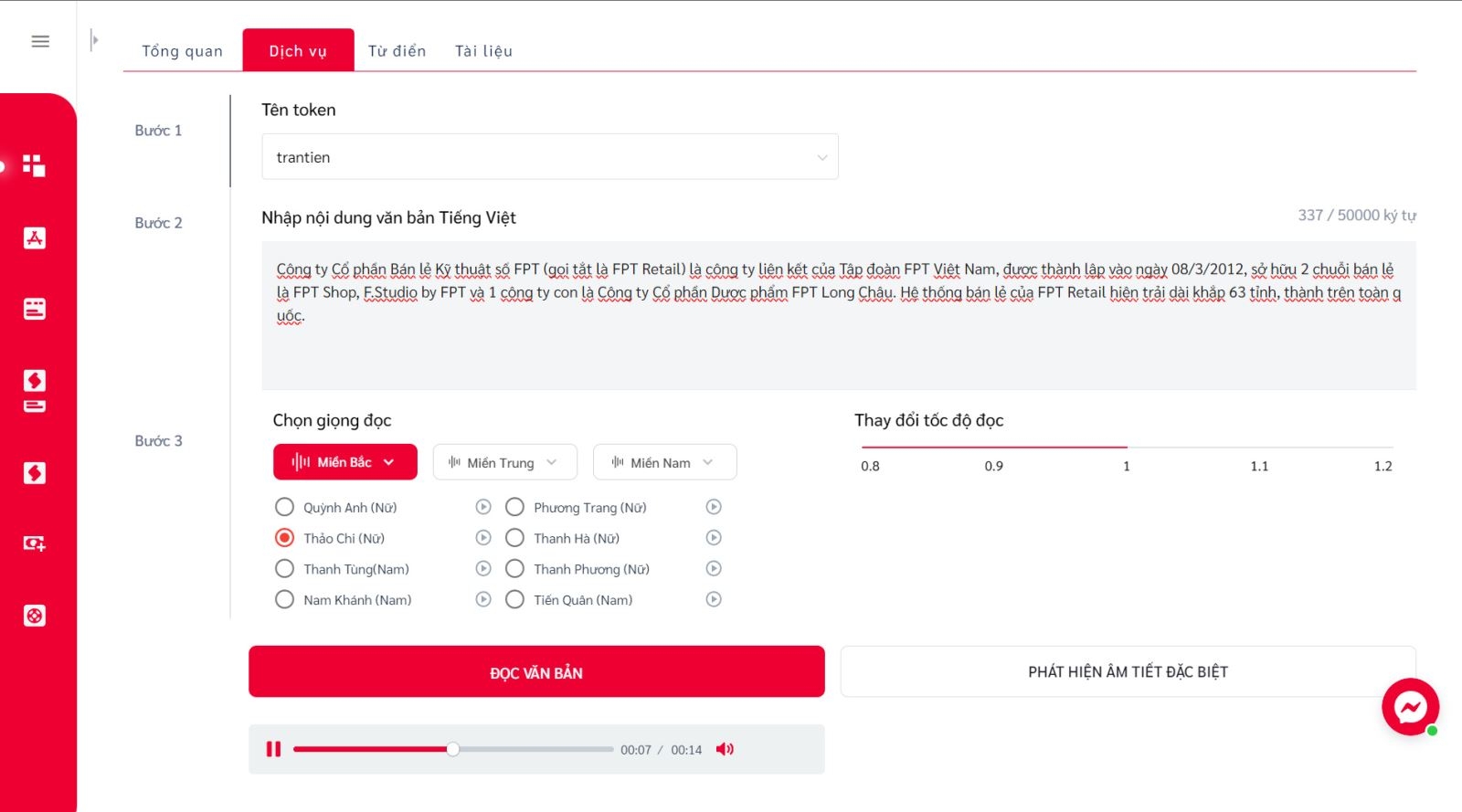Open the Messenger chat bubble
This screenshot has height=812, width=1462.
(1410, 706)
